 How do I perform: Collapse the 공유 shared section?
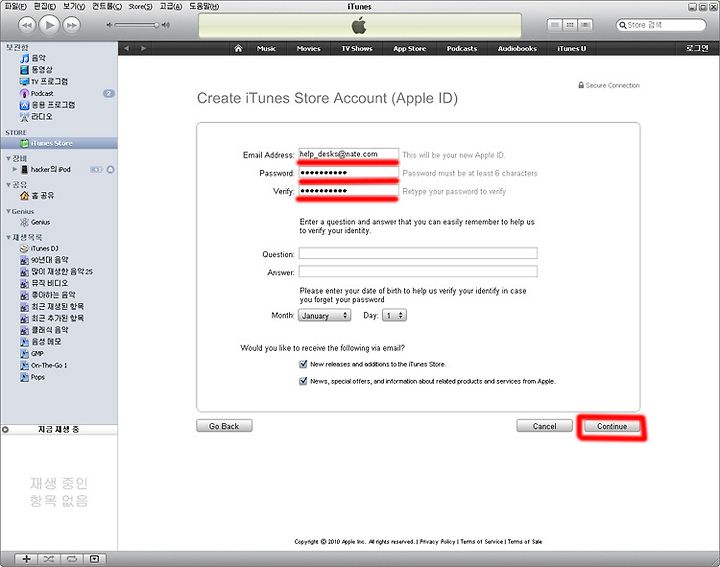pos(8,185)
